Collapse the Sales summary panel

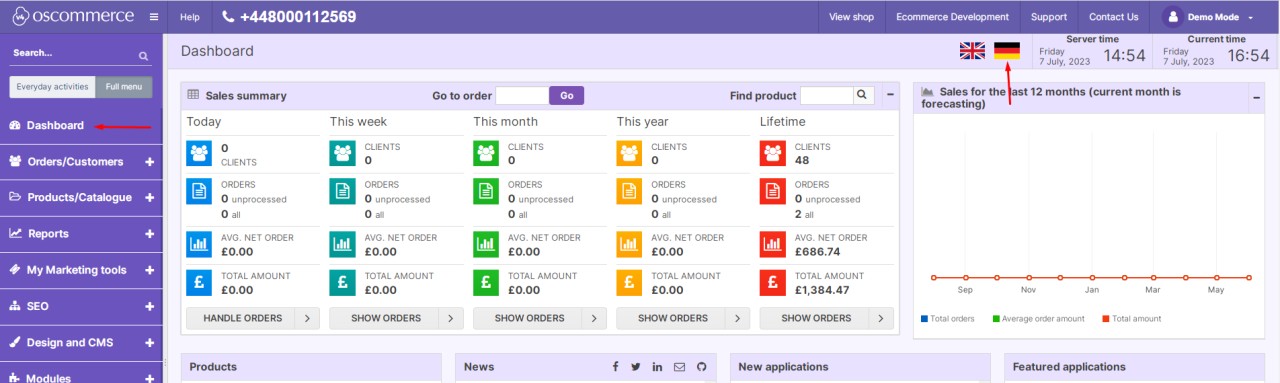890,96
